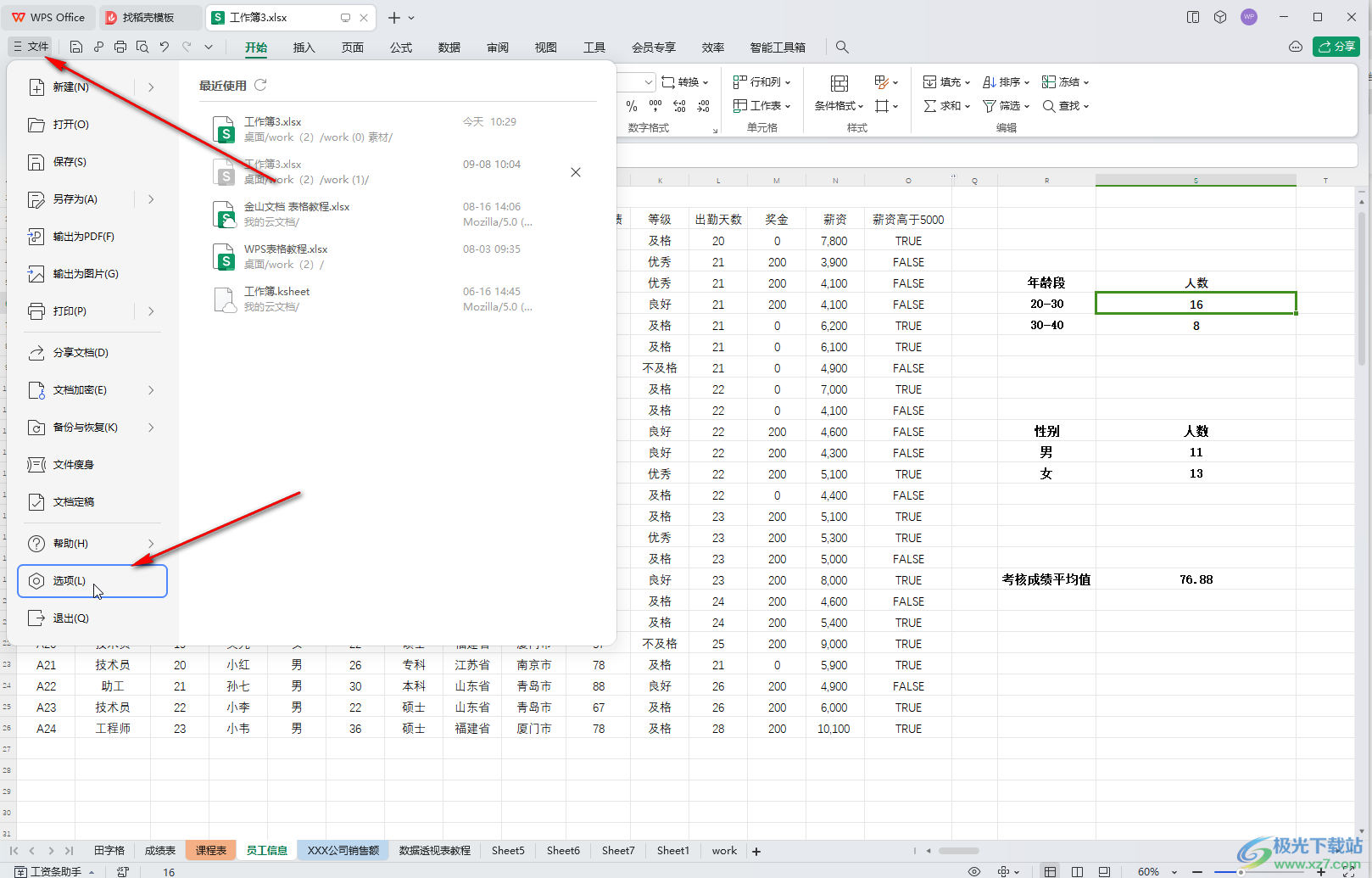Toggle eye protection mode in status bar

pos(974,871)
